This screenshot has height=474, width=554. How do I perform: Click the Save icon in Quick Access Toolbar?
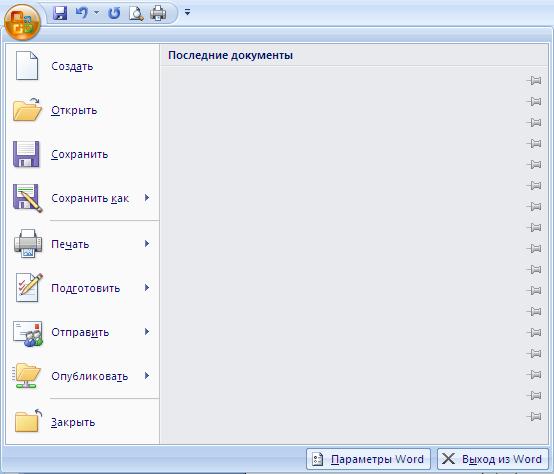coord(60,13)
